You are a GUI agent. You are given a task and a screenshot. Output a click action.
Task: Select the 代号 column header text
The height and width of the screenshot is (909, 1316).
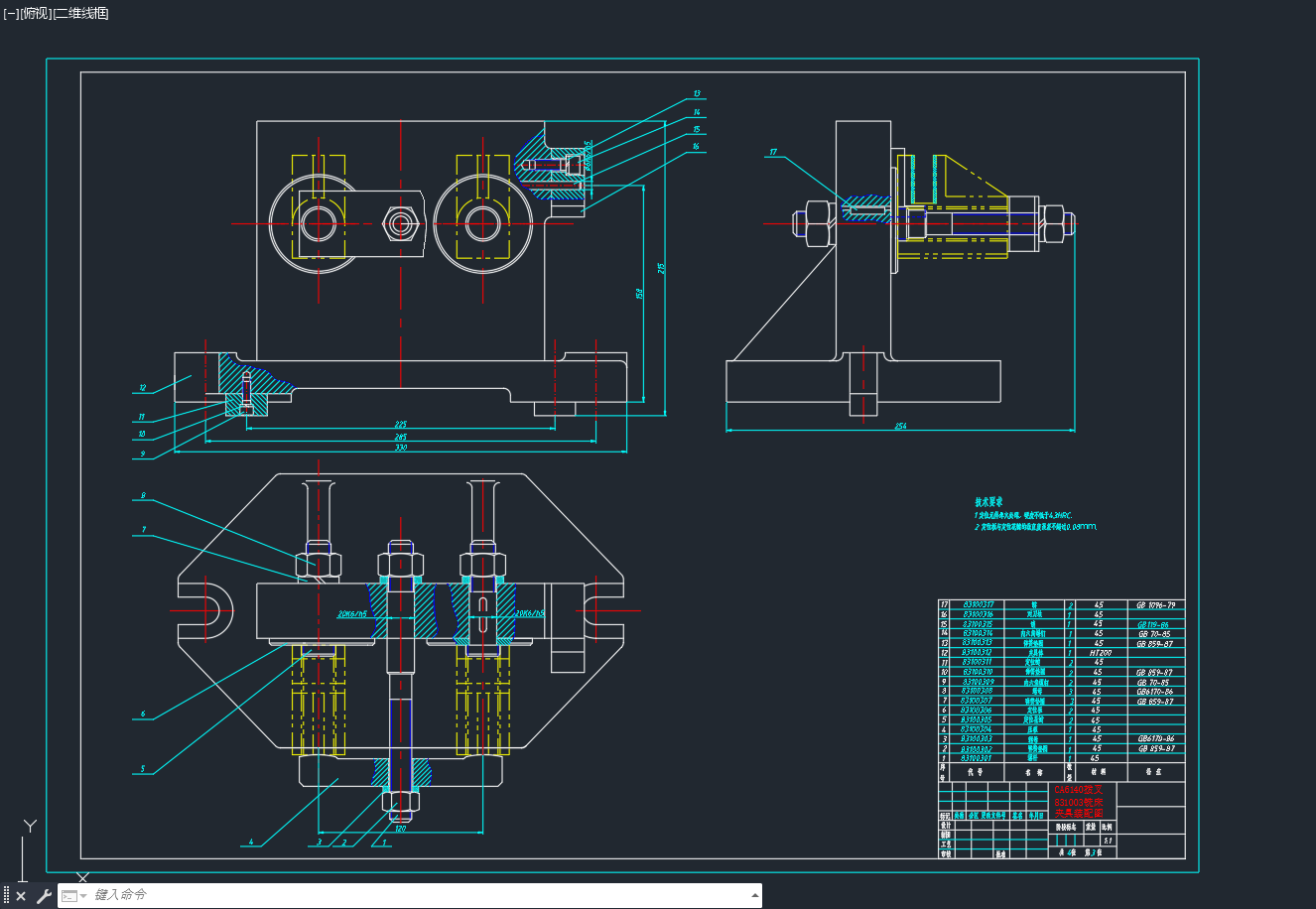click(x=975, y=771)
